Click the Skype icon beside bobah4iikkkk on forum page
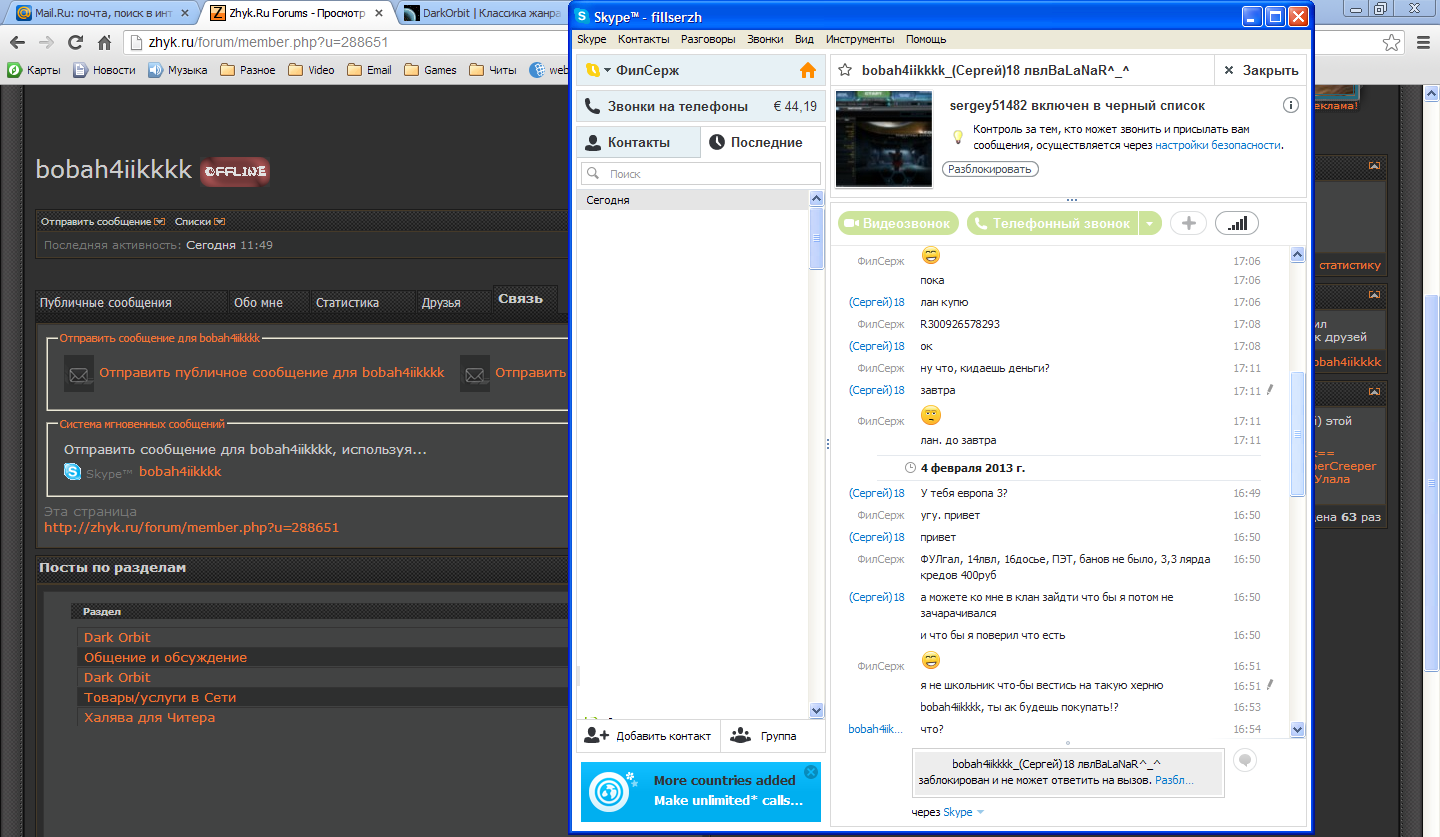Viewport: 1440px width, 837px height. (x=73, y=472)
